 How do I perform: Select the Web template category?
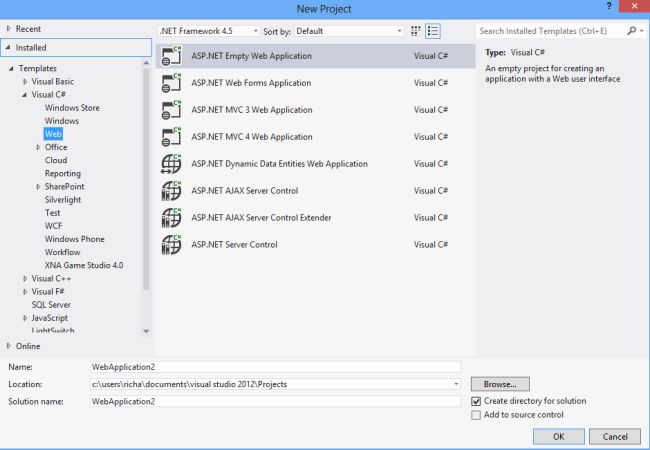[x=53, y=134]
